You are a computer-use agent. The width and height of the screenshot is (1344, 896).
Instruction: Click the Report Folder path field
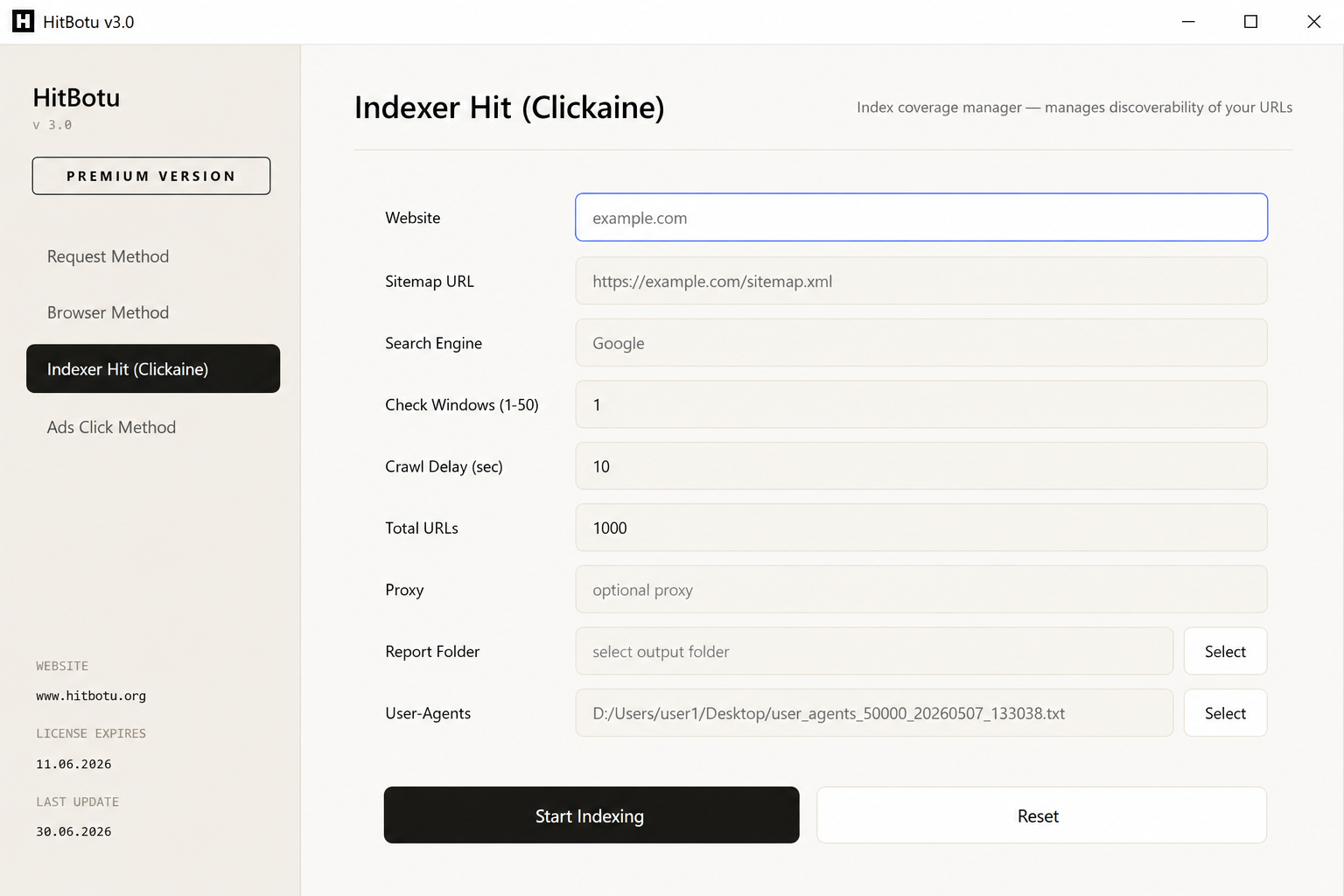coord(874,651)
